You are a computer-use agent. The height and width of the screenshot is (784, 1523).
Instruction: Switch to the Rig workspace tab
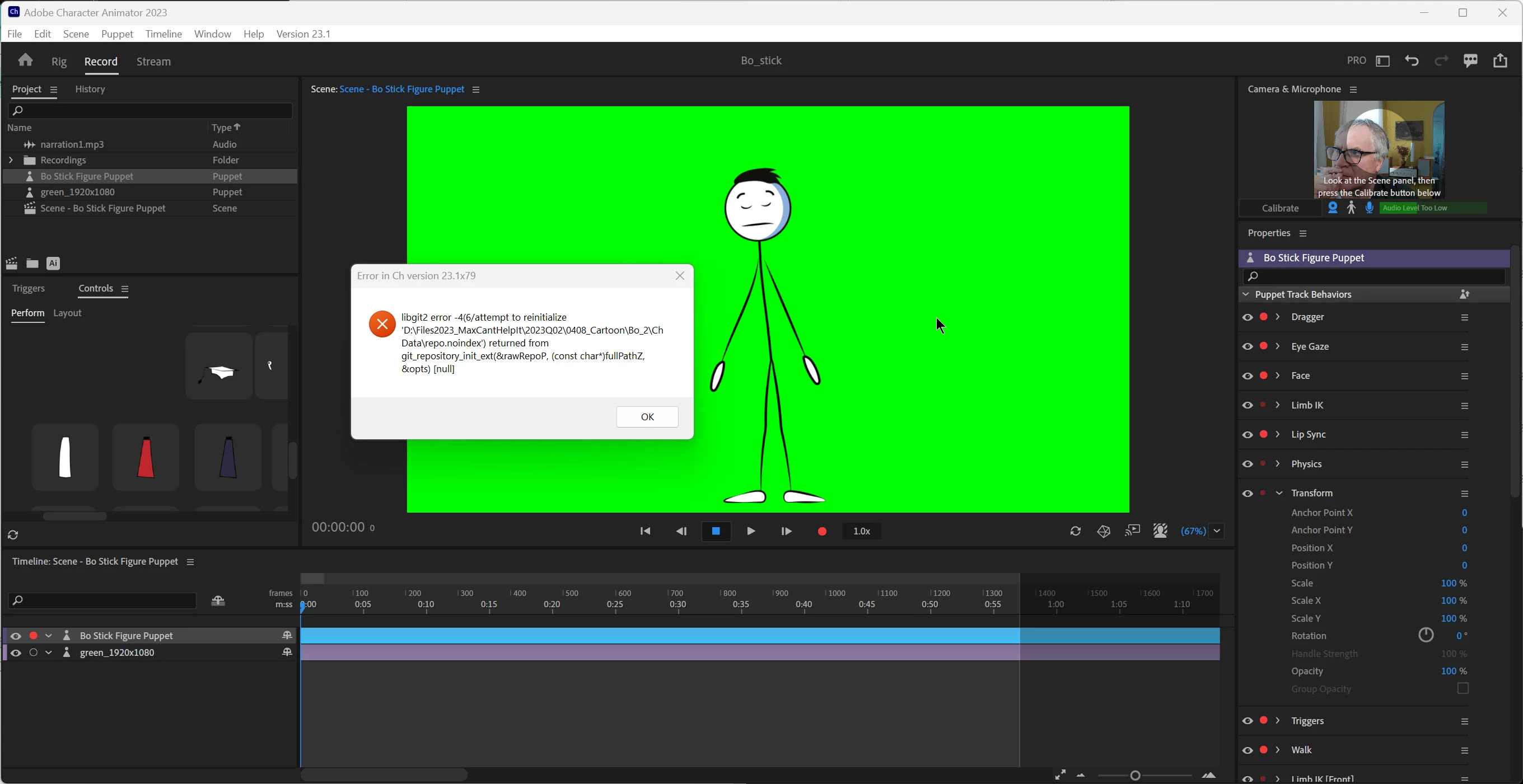[59, 62]
